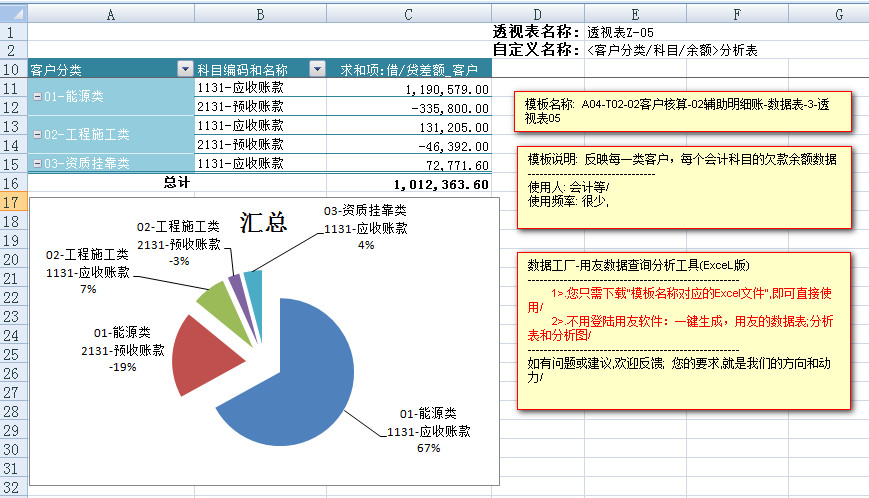Select the grand total cell 1,012,363.60
The width and height of the screenshot is (869, 498).
click(x=440, y=184)
